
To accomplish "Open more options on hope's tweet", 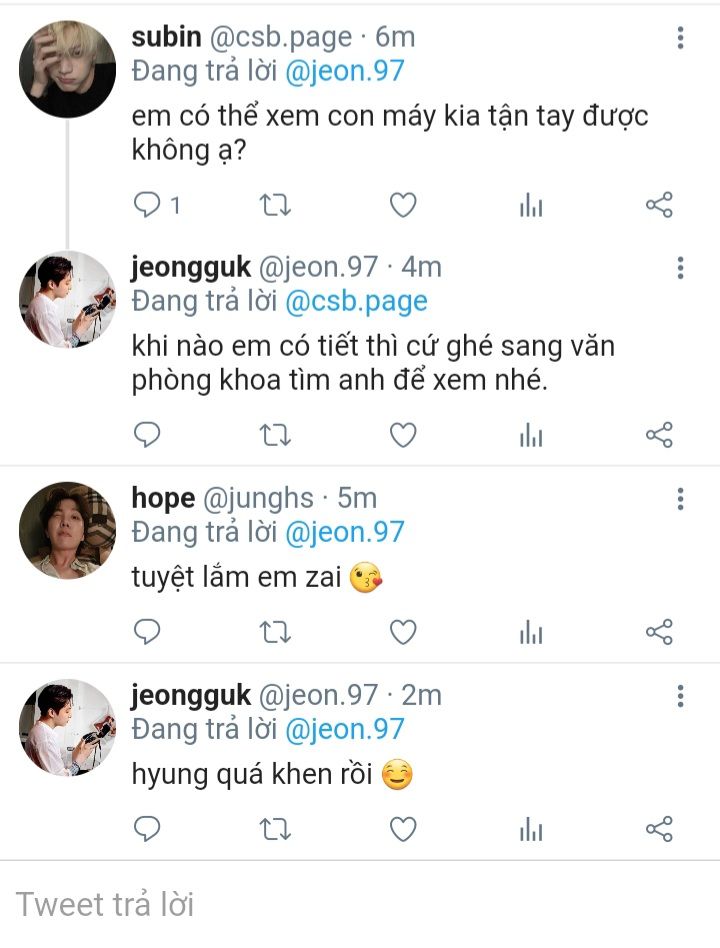I will click(x=680, y=499).
